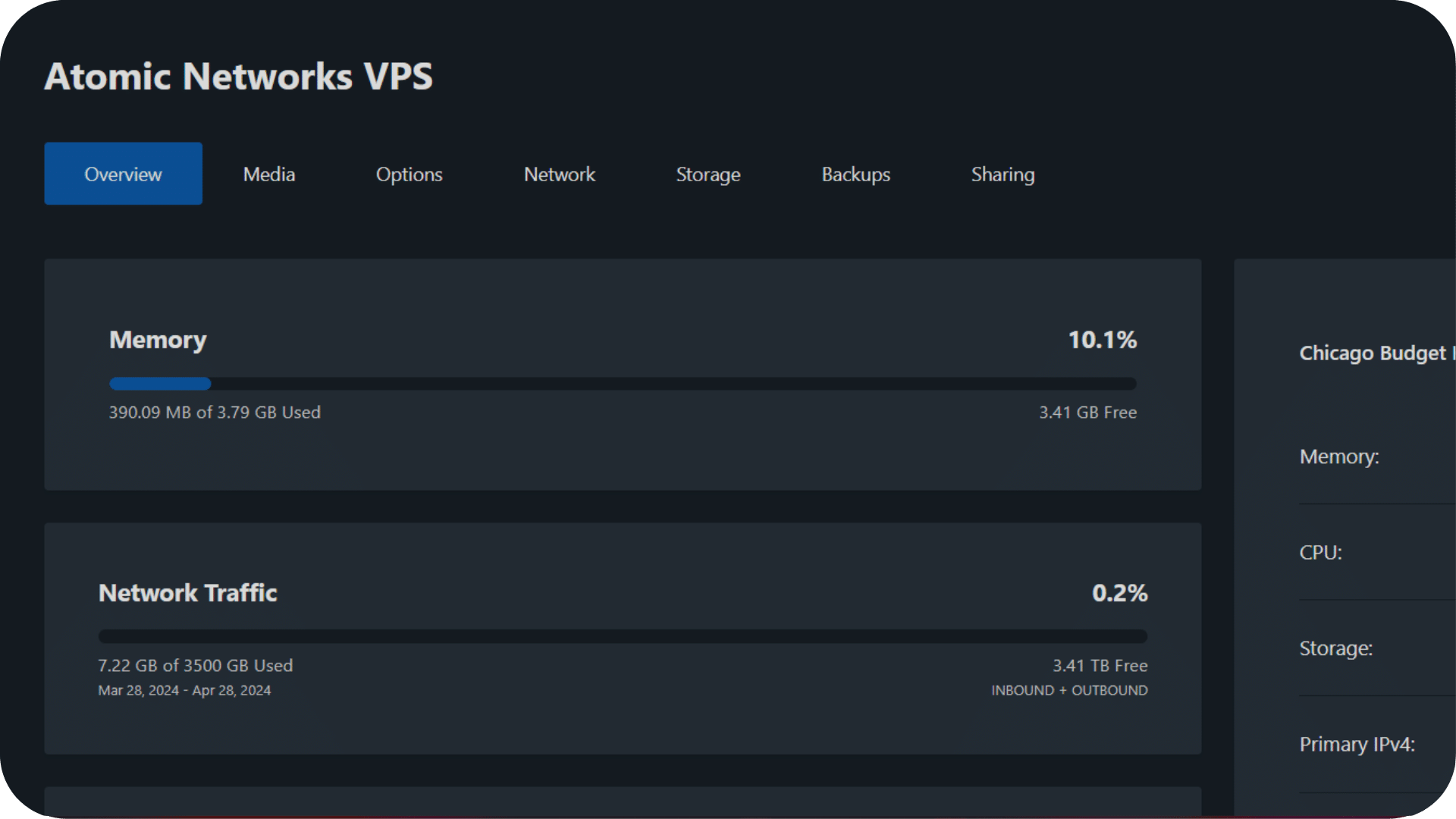The image size is (1456, 819).
Task: Go to the Network tab
Action: click(559, 174)
